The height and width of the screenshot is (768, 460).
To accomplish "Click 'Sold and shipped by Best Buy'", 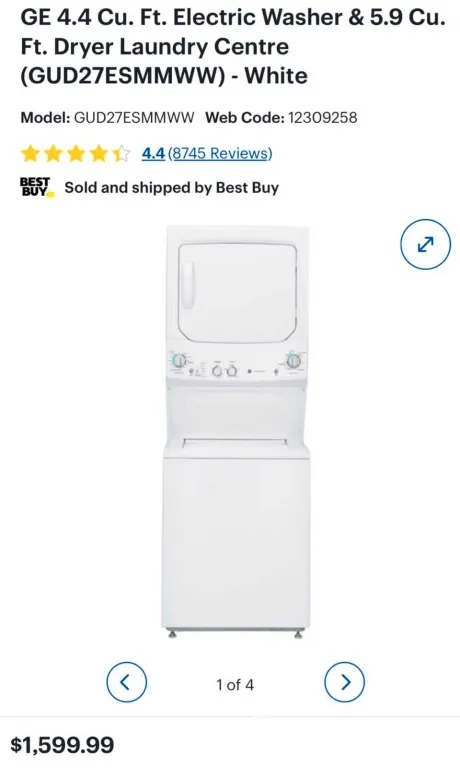I will pos(171,188).
